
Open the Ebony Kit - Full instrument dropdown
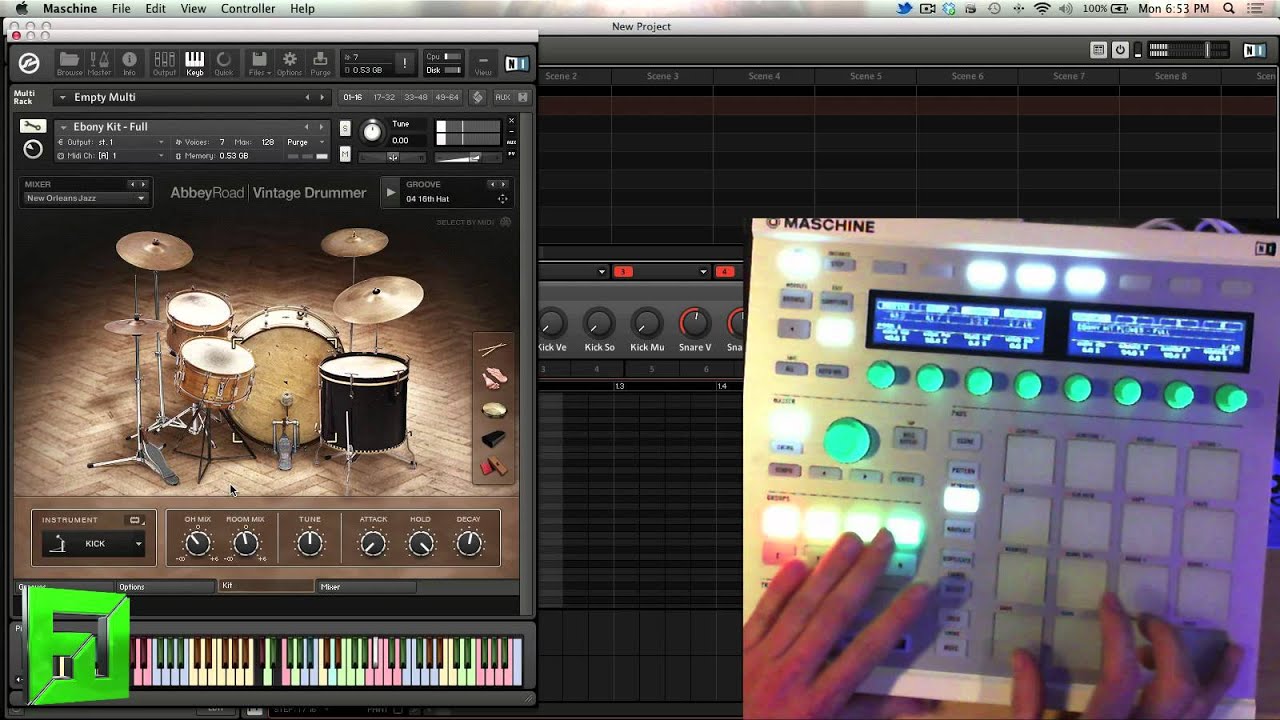tap(62, 127)
